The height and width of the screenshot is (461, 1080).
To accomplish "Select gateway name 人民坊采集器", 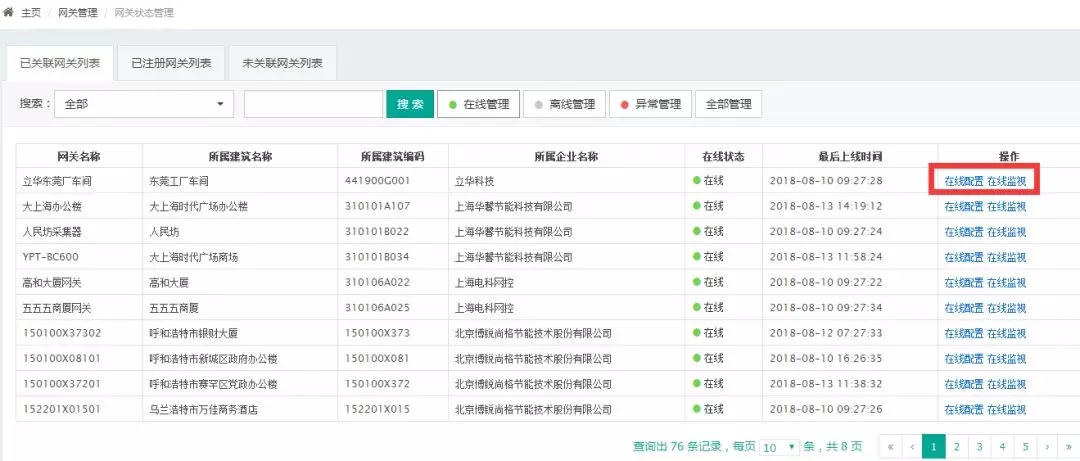I will [52, 232].
